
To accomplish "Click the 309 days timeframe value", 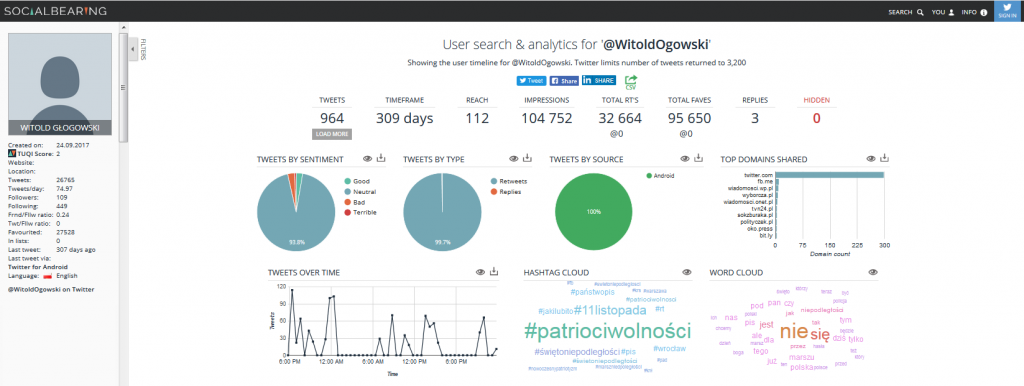I will tap(404, 118).
